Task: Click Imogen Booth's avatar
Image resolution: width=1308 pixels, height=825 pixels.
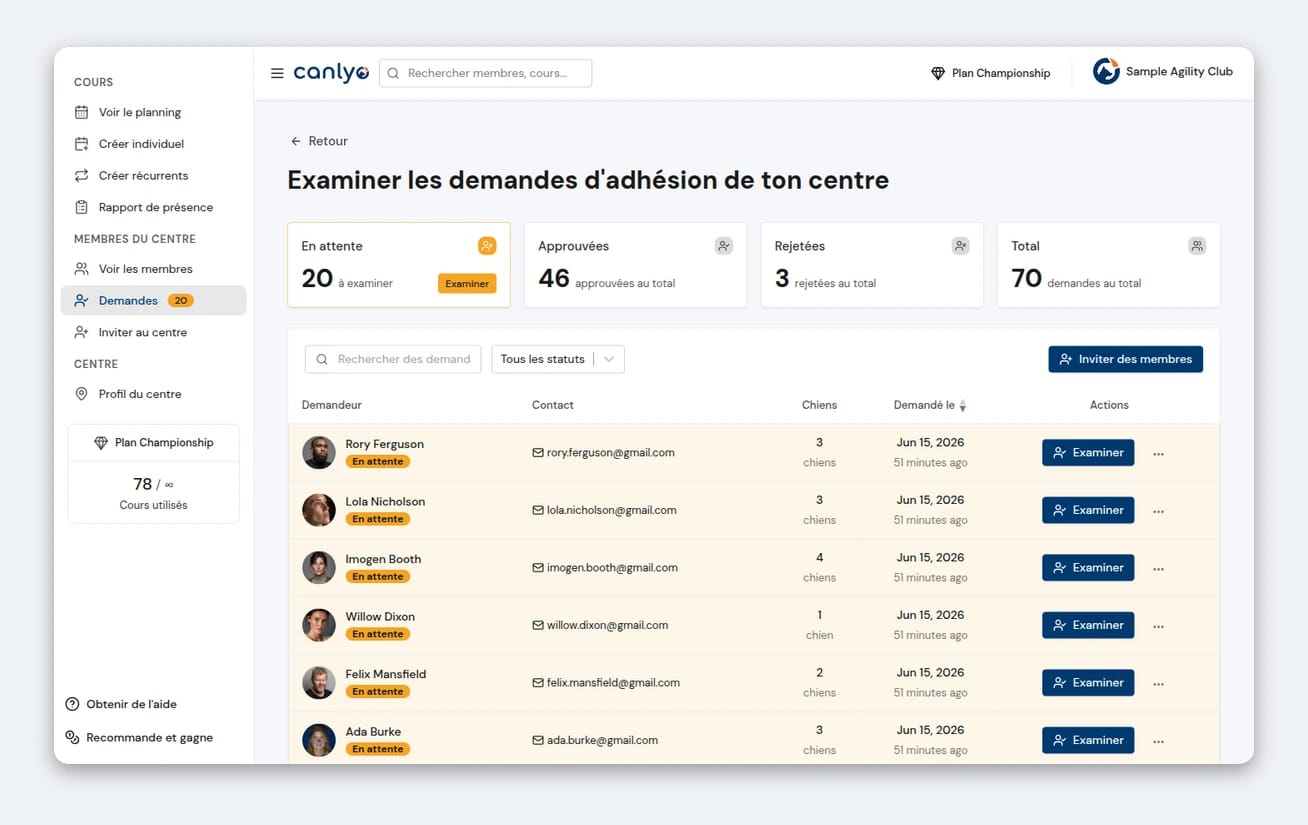Action: (319, 568)
